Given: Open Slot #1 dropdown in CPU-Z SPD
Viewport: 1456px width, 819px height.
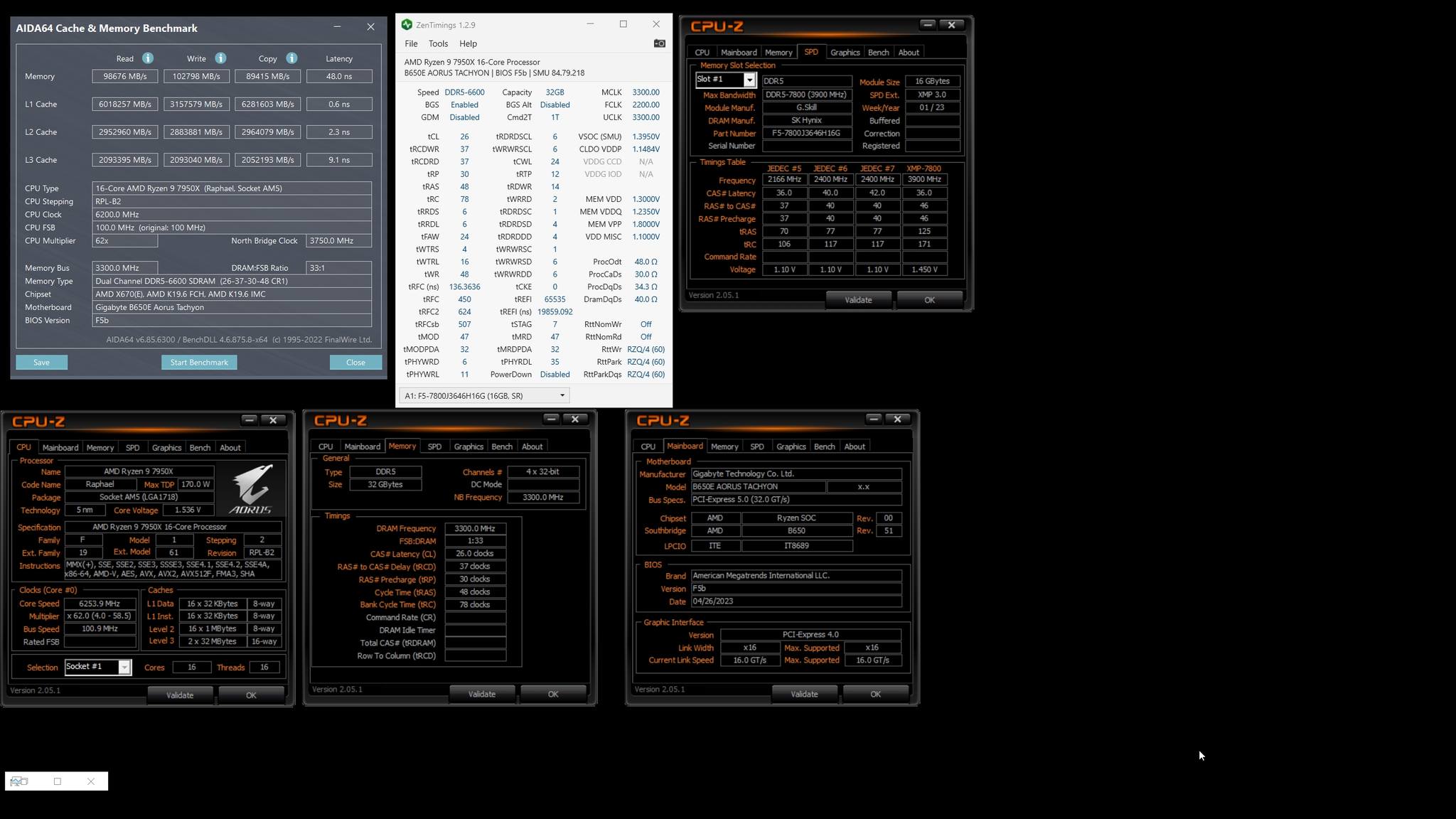Looking at the screenshot, I should (749, 80).
